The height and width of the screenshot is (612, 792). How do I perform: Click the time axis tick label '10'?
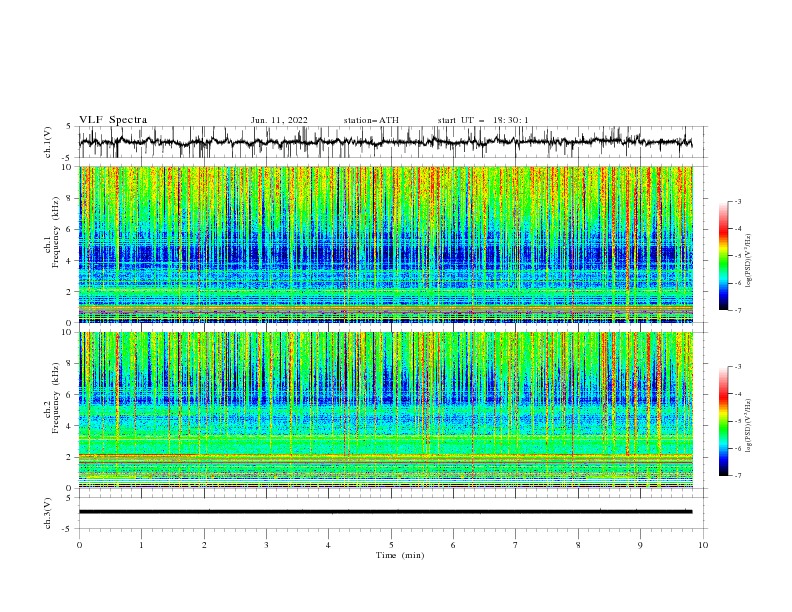pos(703,545)
